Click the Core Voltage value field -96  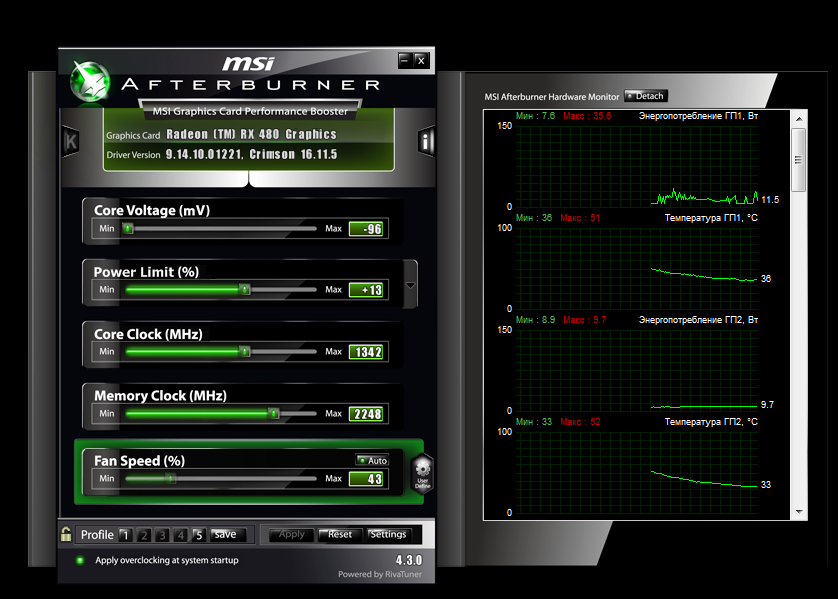click(366, 229)
